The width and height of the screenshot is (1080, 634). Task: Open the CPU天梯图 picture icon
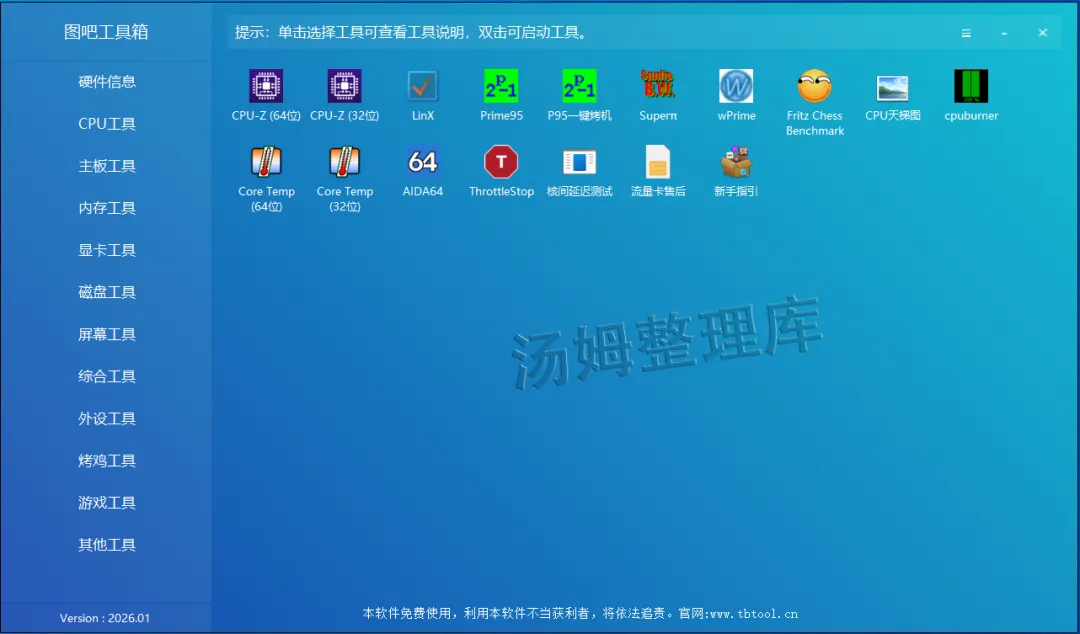(893, 88)
